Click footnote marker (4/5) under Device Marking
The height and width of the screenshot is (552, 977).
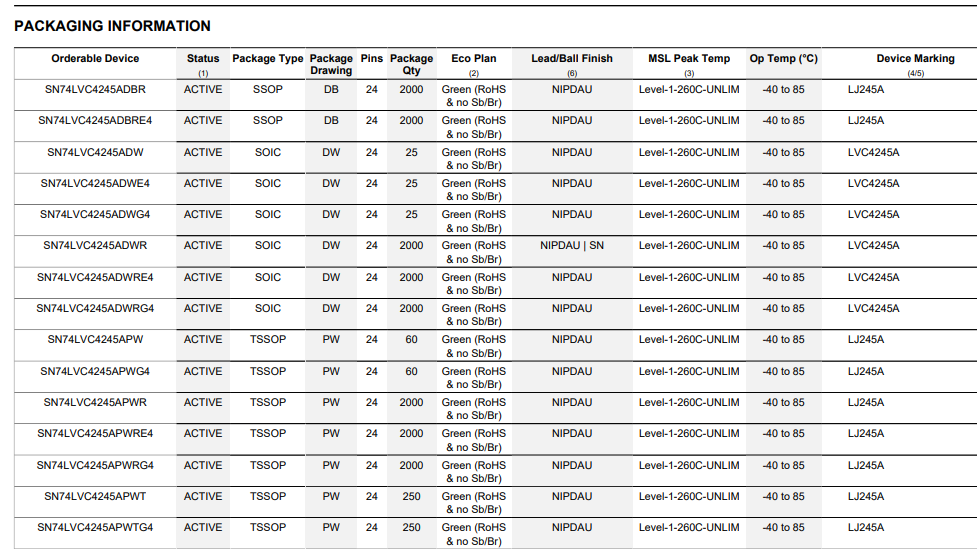coord(915,74)
